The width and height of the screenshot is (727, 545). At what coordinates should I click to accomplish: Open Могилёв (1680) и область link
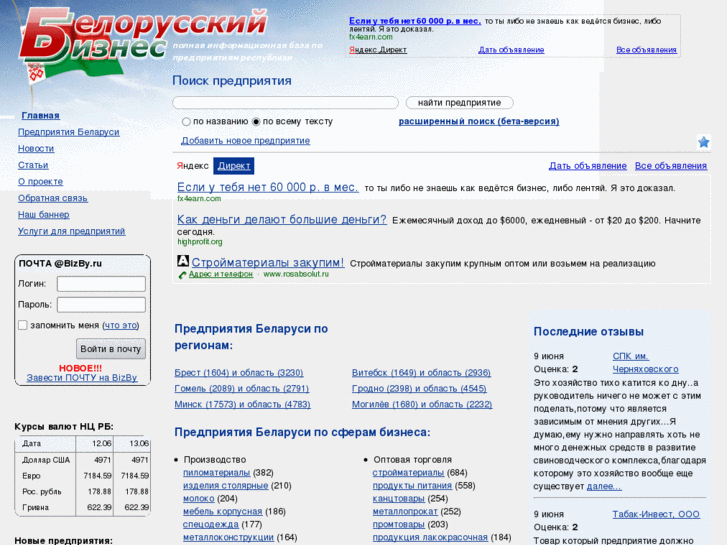(422, 404)
